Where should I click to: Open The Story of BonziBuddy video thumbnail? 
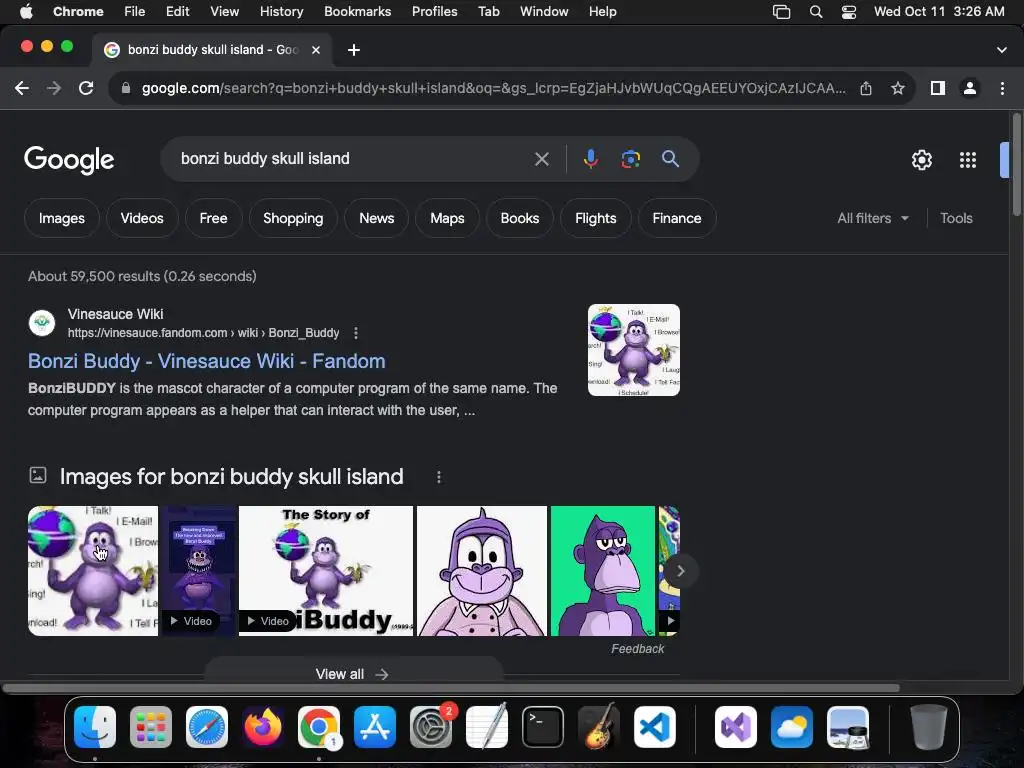pos(326,571)
